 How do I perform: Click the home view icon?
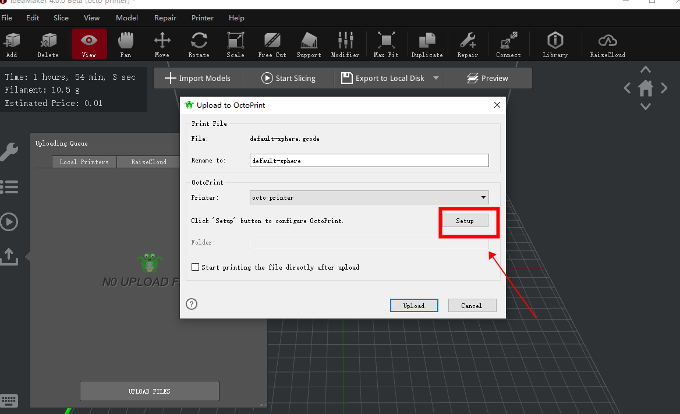645,88
